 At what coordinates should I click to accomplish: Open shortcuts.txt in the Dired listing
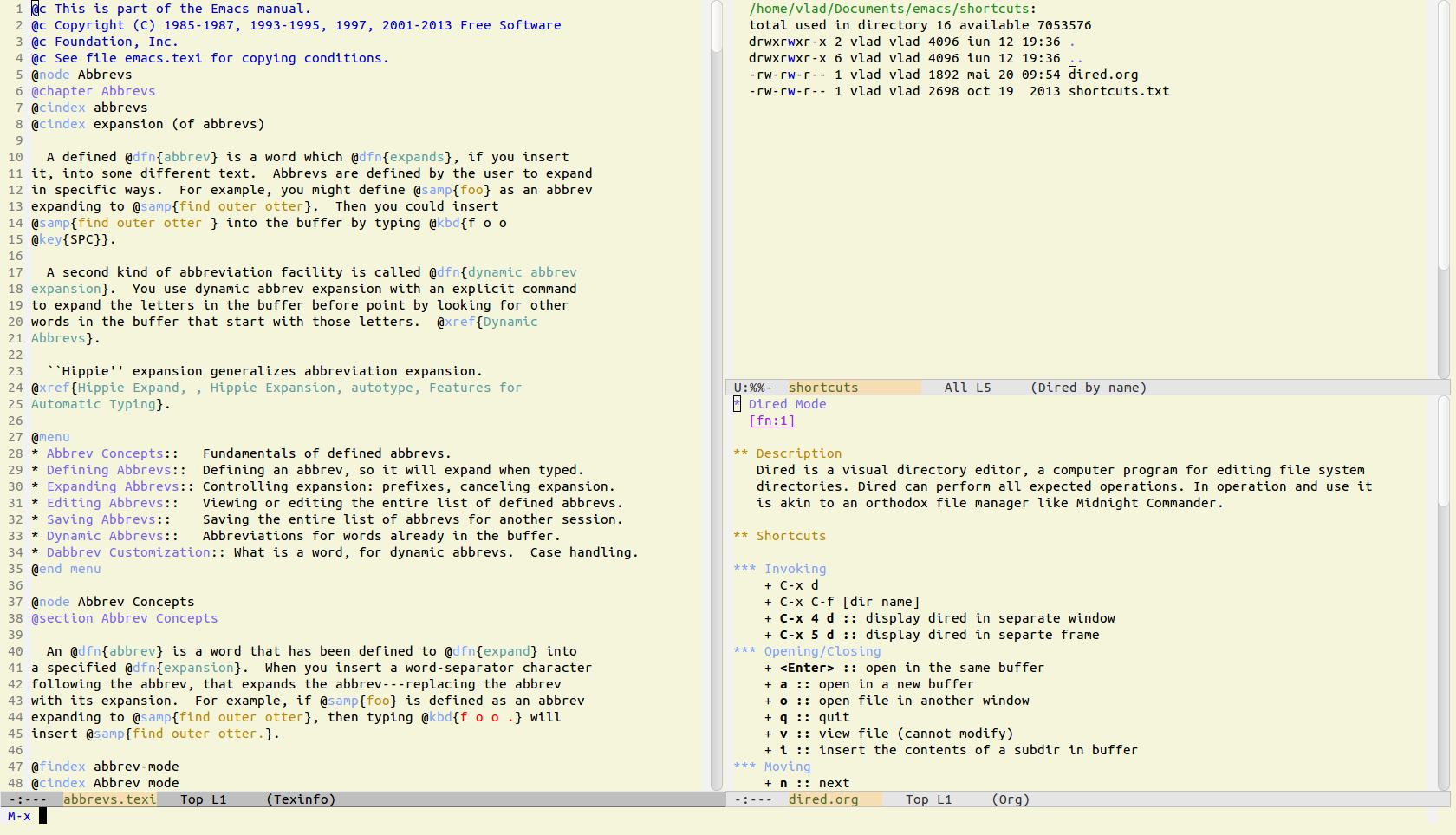pos(1119,91)
